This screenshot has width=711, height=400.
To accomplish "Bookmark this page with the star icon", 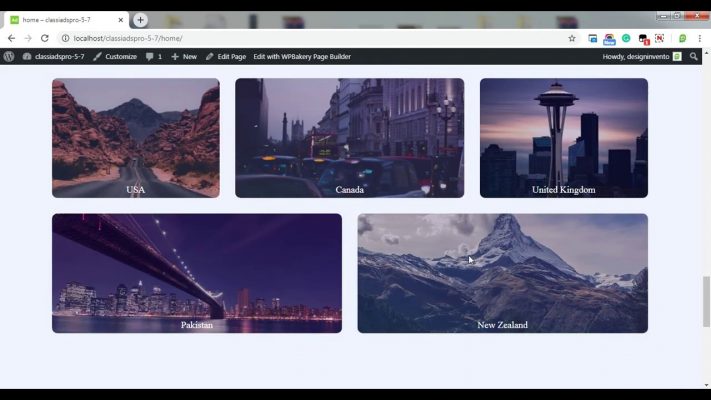I will 572,38.
